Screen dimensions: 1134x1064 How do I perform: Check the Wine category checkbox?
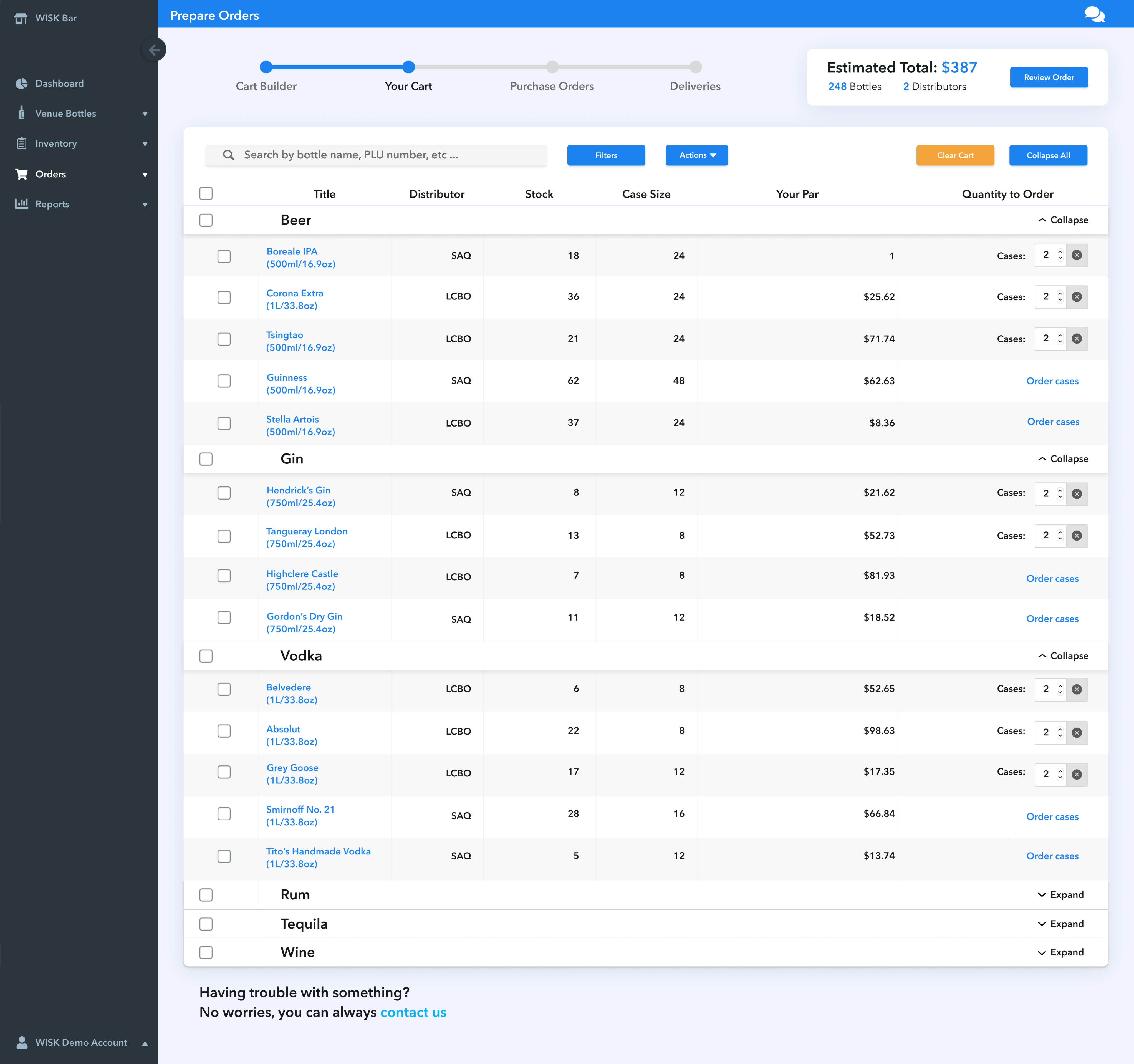[x=206, y=952]
